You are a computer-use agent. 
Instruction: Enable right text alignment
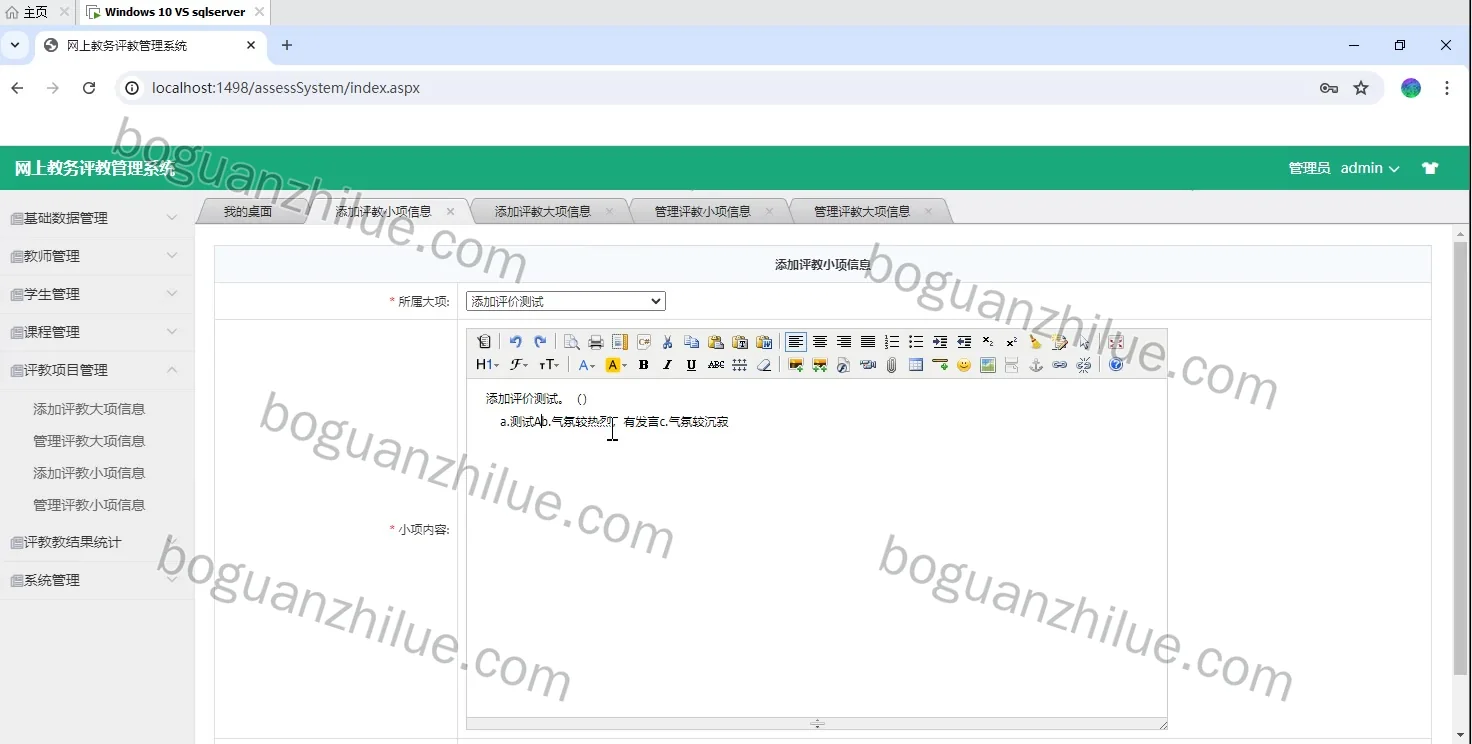[x=844, y=342]
